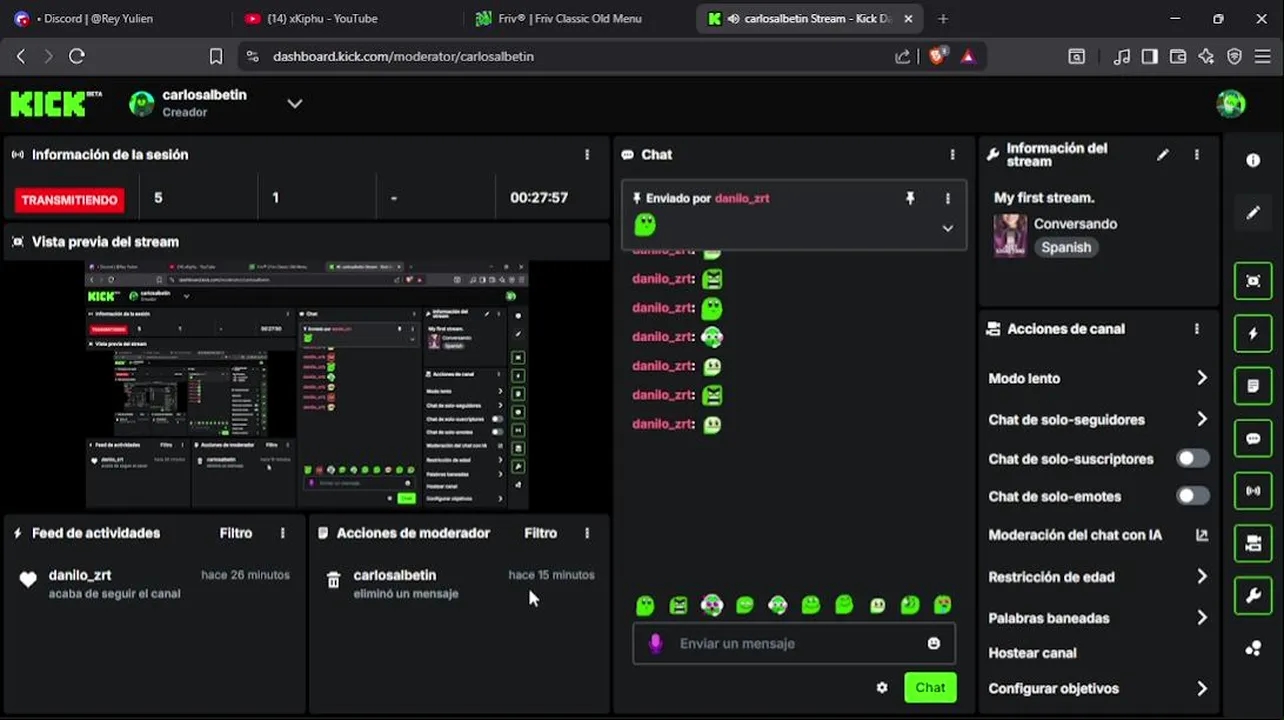This screenshot has height=720, width=1284.
Task: Toggle the channel actions sidebar icon
Action: 1253,544
